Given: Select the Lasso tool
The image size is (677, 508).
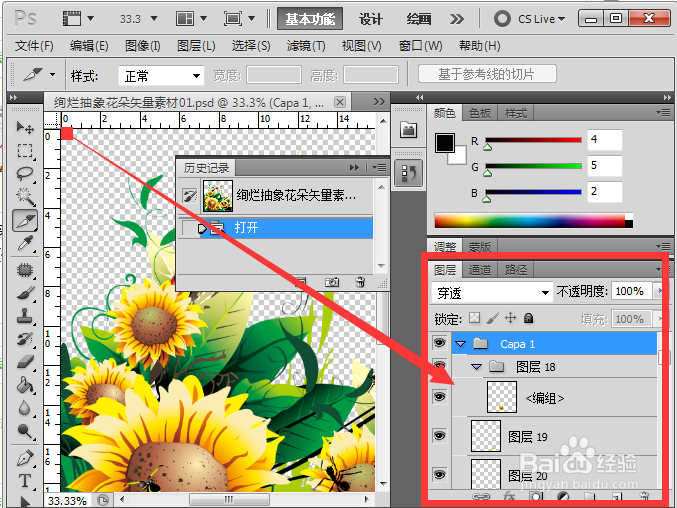Looking at the screenshot, I should [x=25, y=174].
